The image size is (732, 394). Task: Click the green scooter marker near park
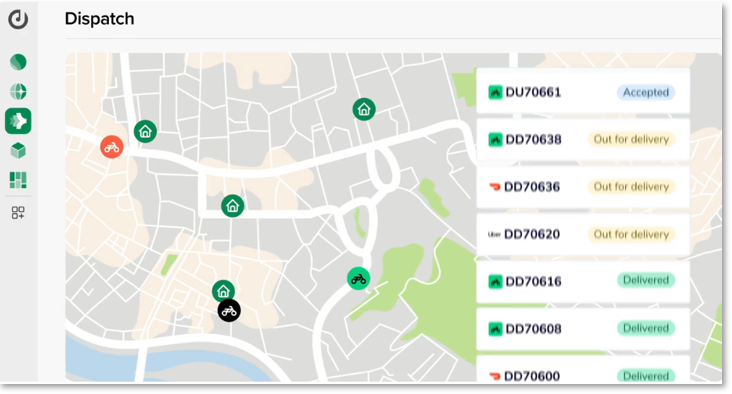point(359,279)
